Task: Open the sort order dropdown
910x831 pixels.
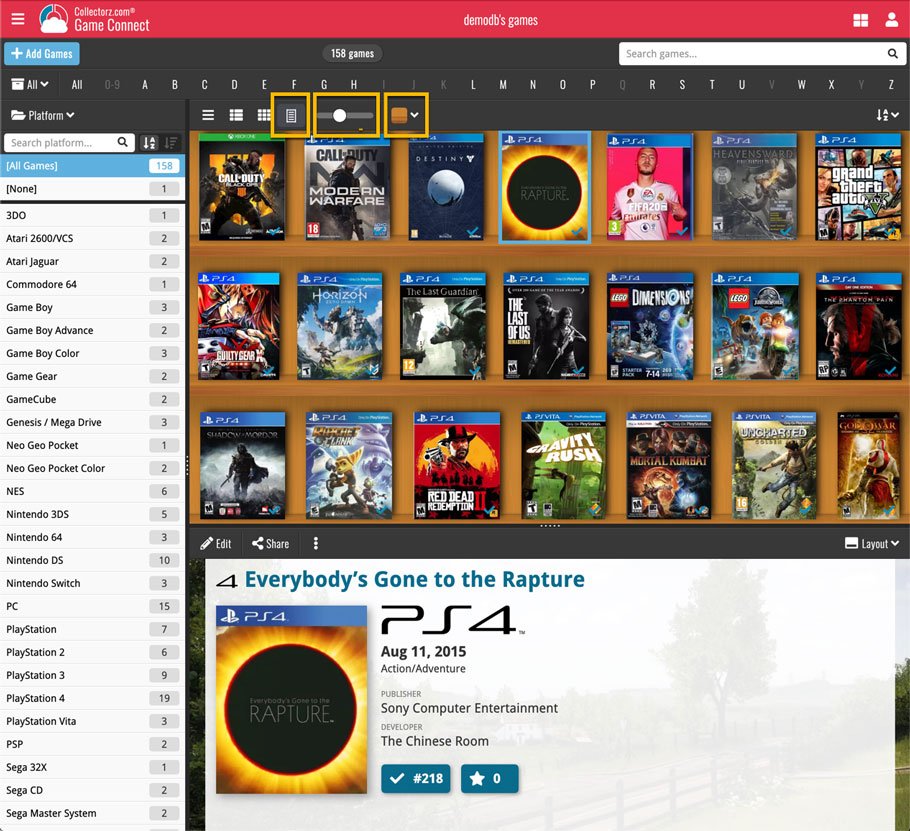Action: (x=887, y=115)
